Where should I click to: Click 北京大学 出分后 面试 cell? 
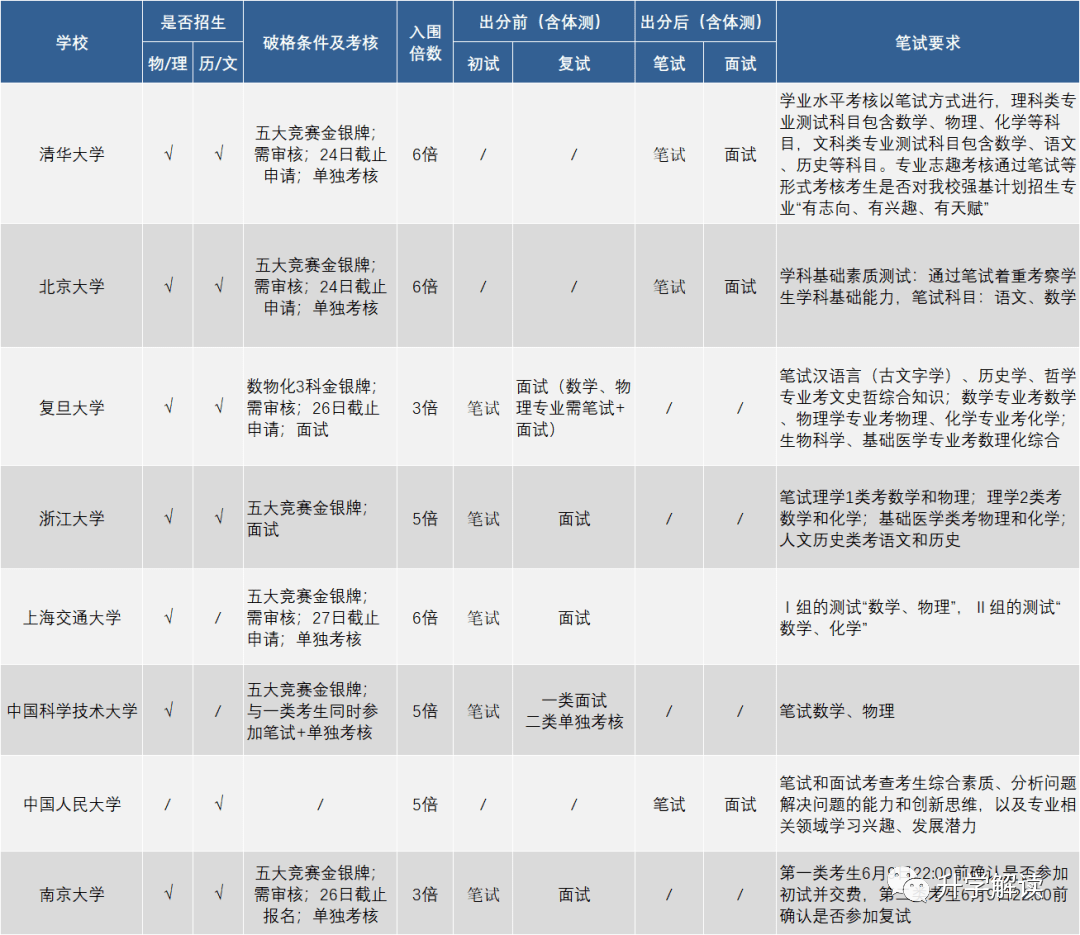point(740,287)
